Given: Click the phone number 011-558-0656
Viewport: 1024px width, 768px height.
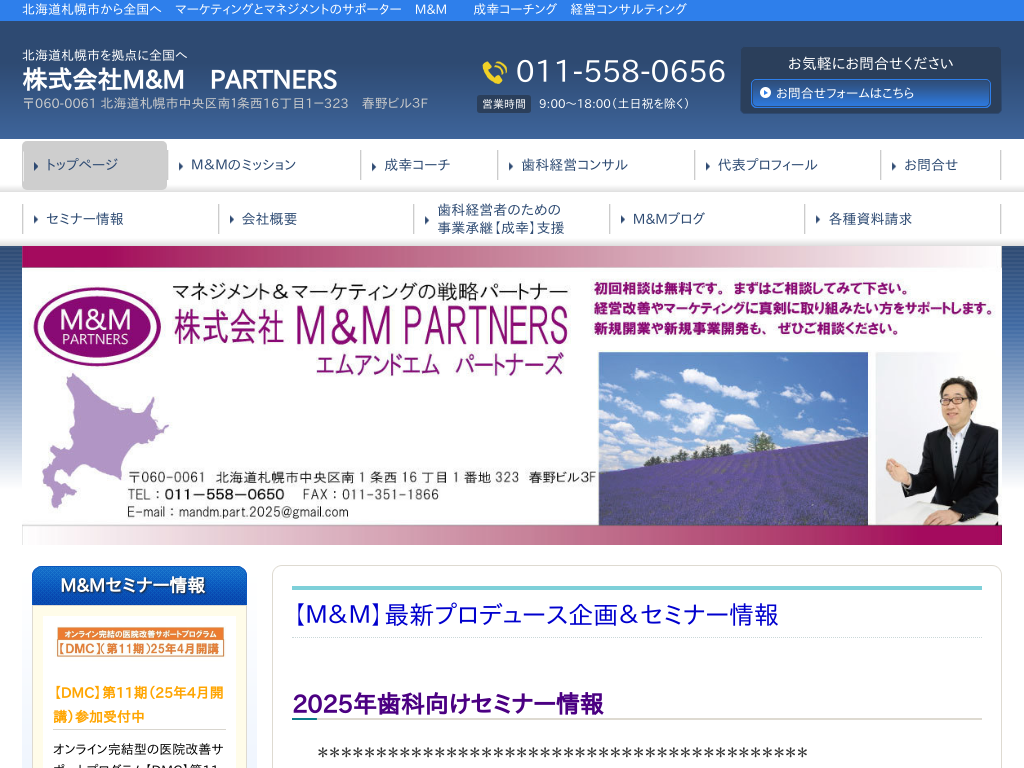Looking at the screenshot, I should point(620,71).
